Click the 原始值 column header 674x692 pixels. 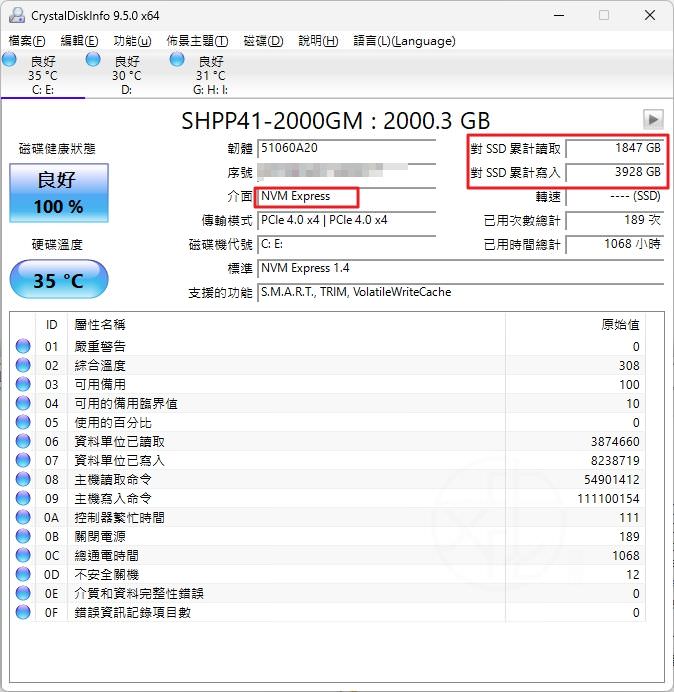point(575,325)
